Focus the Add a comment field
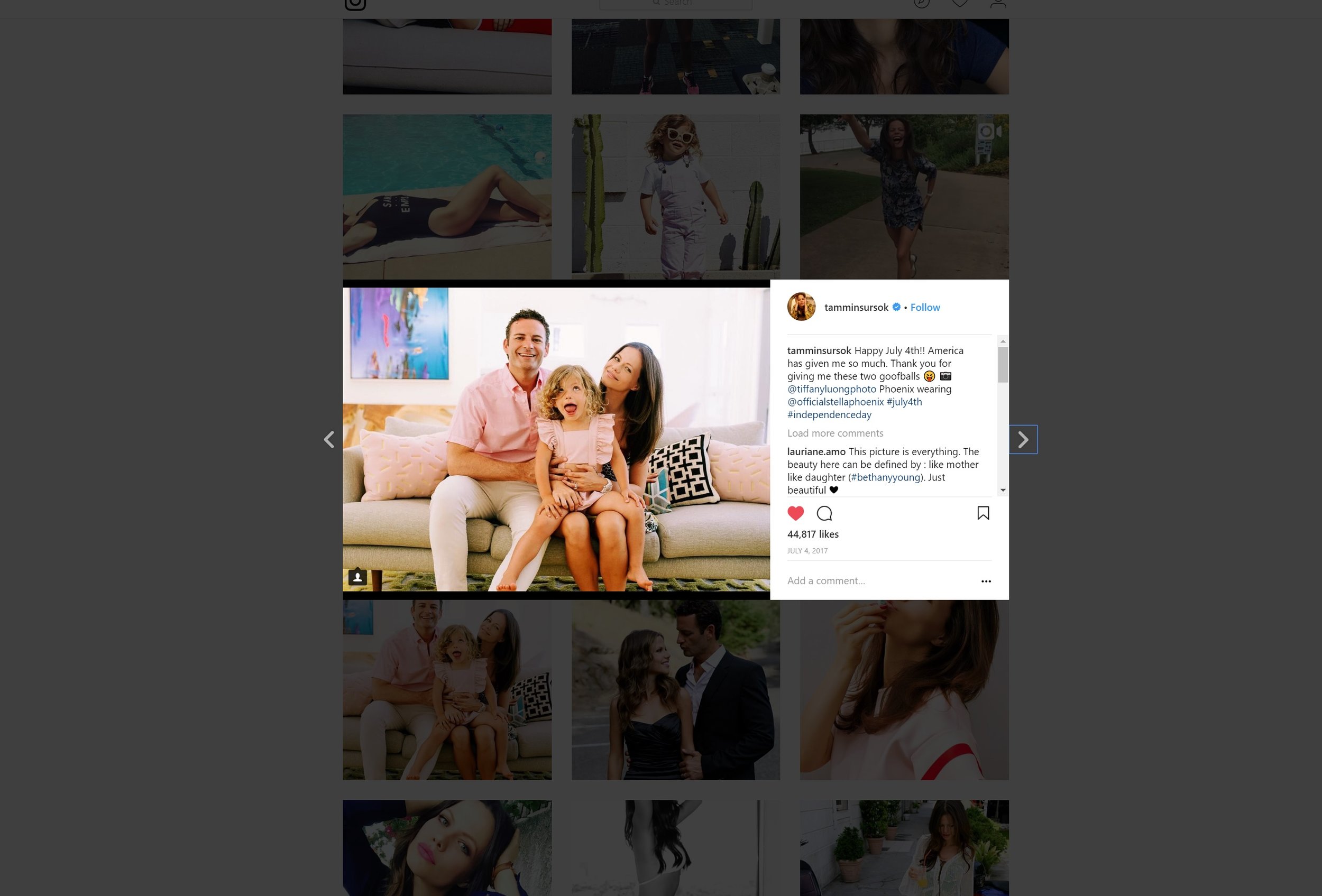The width and height of the screenshot is (1322, 896). point(878,580)
